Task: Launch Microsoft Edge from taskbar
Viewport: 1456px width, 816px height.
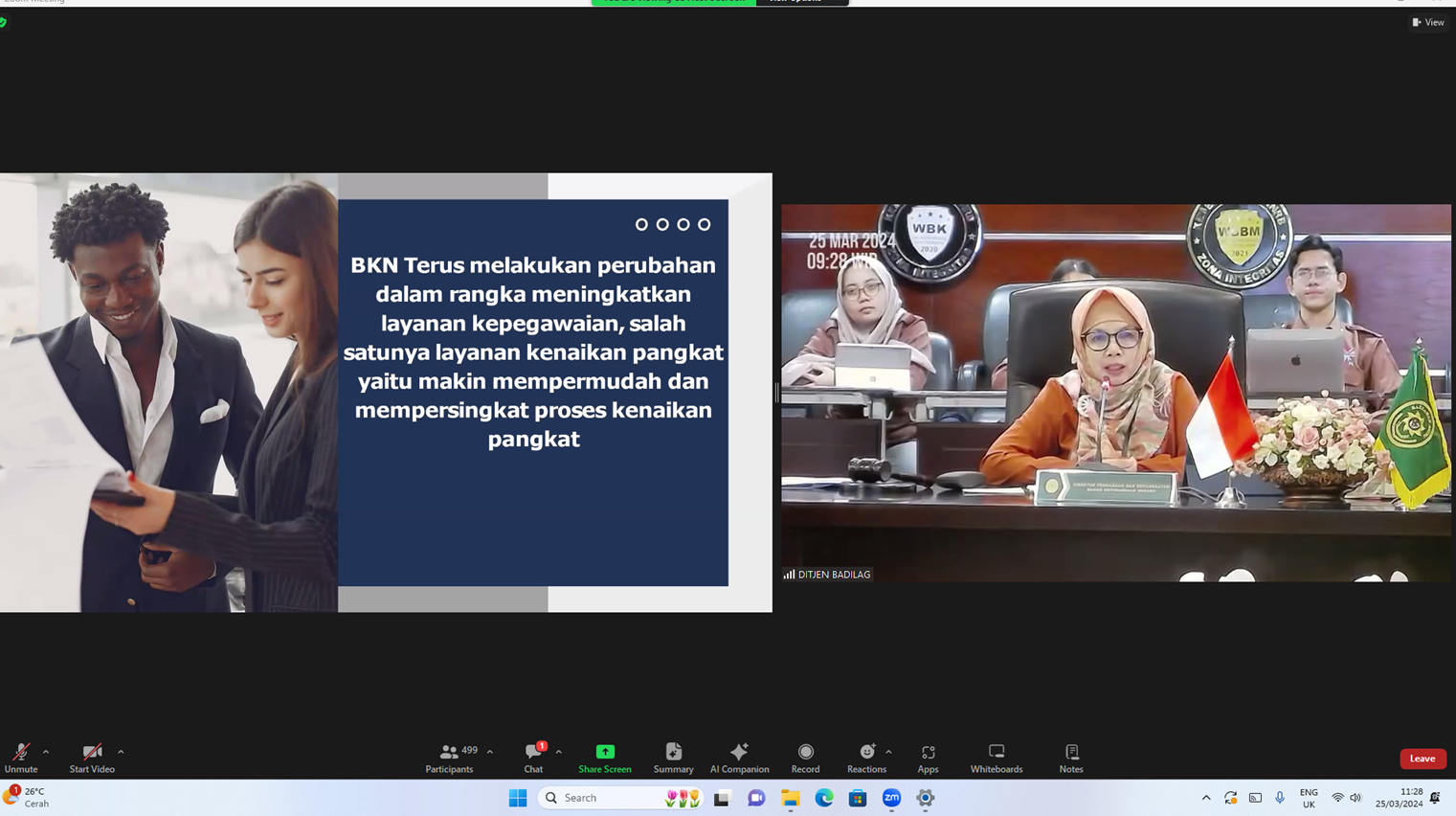Action: [824, 798]
